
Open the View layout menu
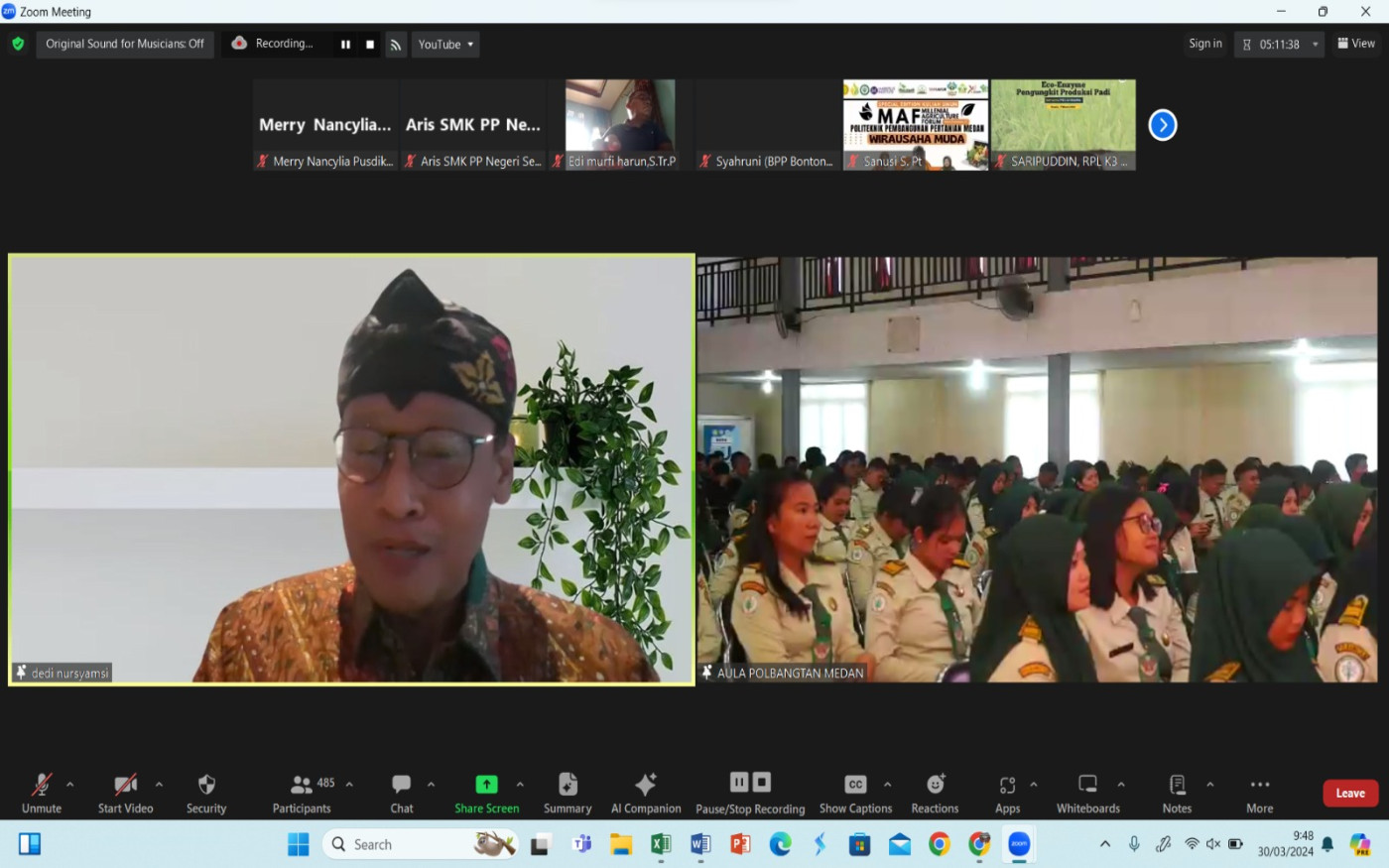(1356, 44)
